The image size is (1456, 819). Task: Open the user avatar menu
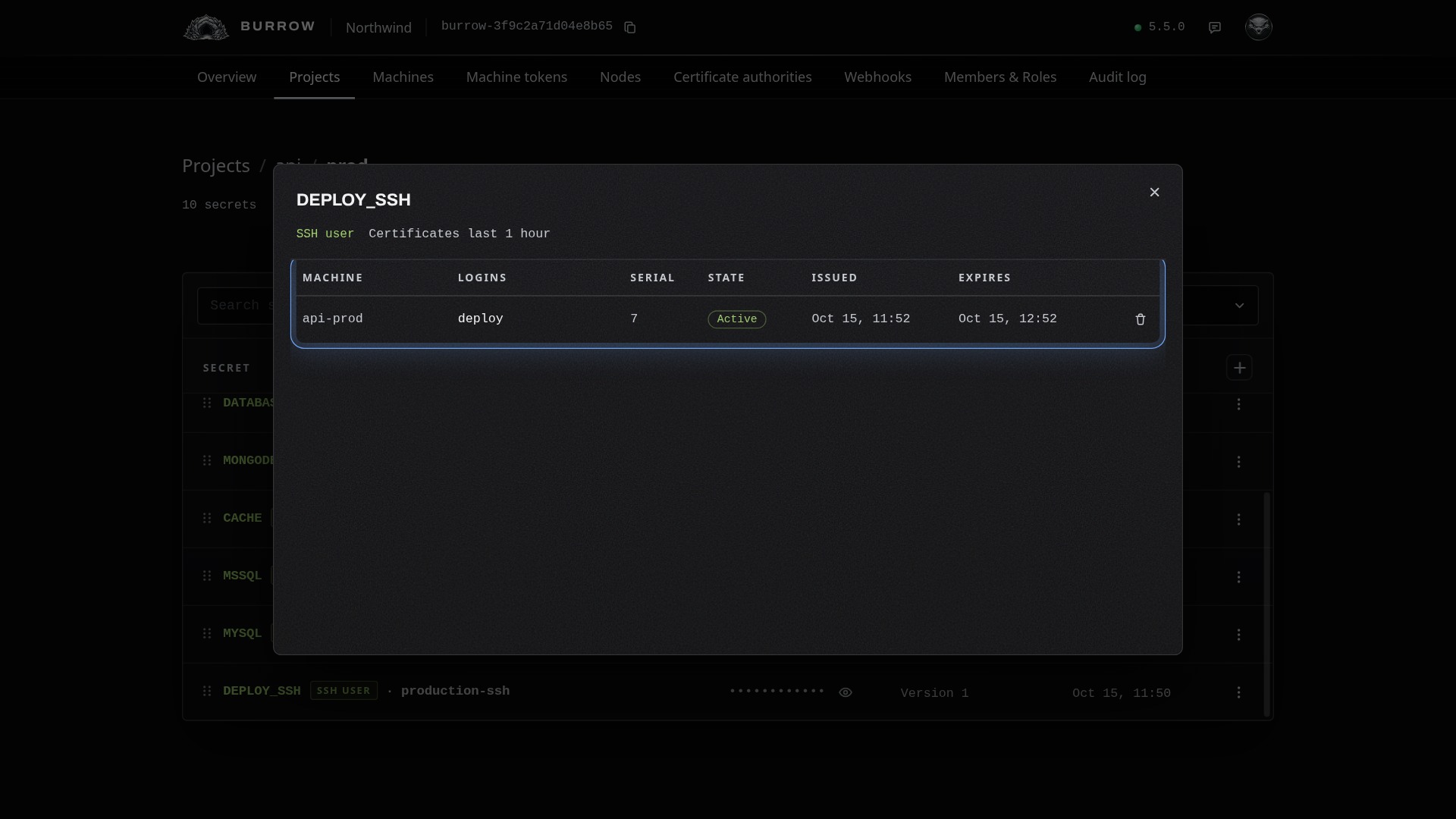coord(1259,27)
